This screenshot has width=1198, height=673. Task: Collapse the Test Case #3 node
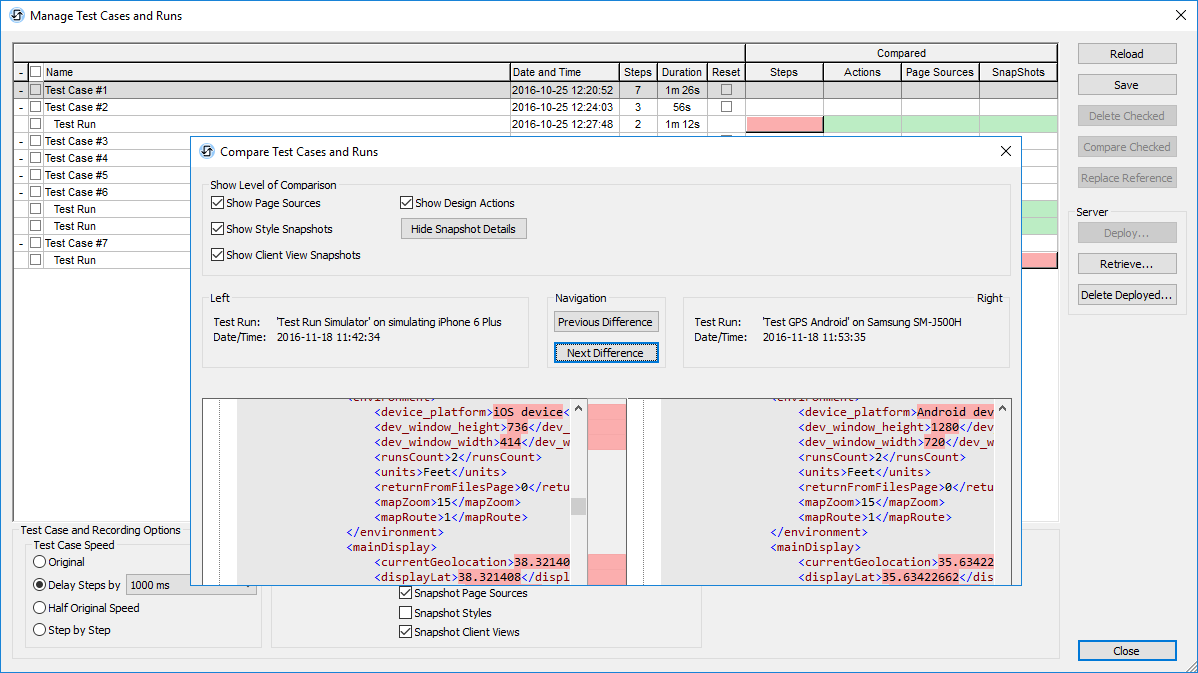(21, 141)
